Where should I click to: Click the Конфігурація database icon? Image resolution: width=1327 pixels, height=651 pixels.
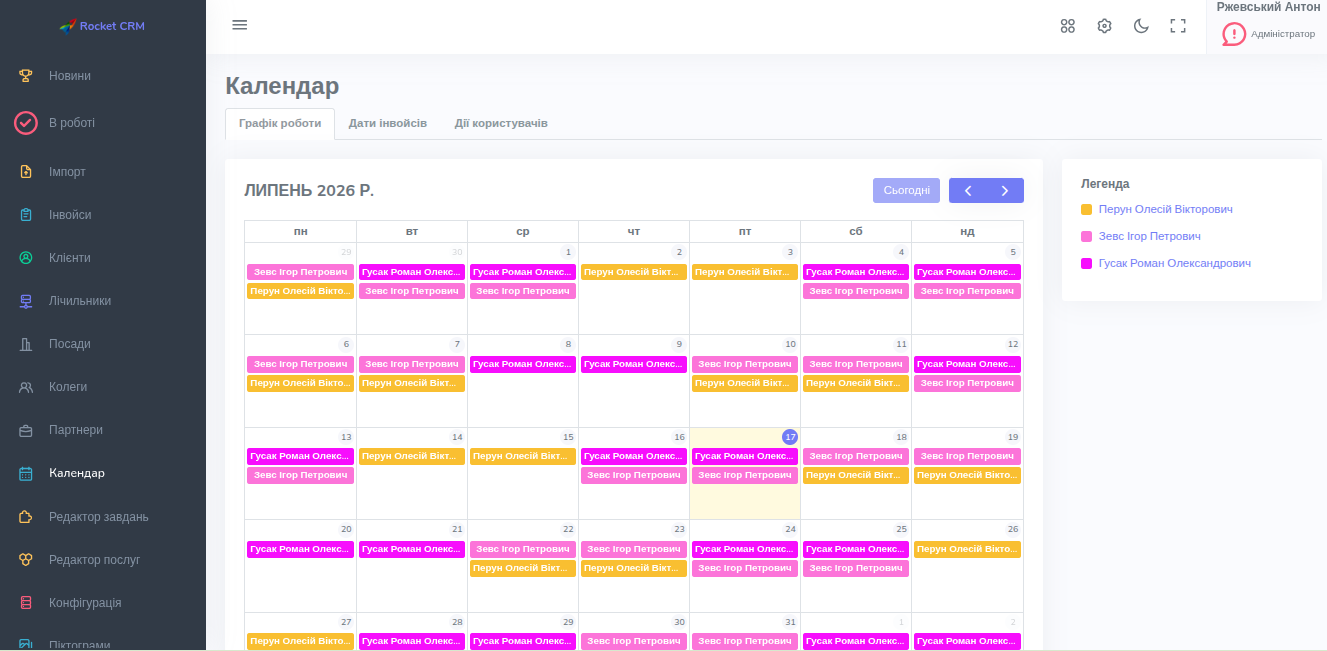26,603
